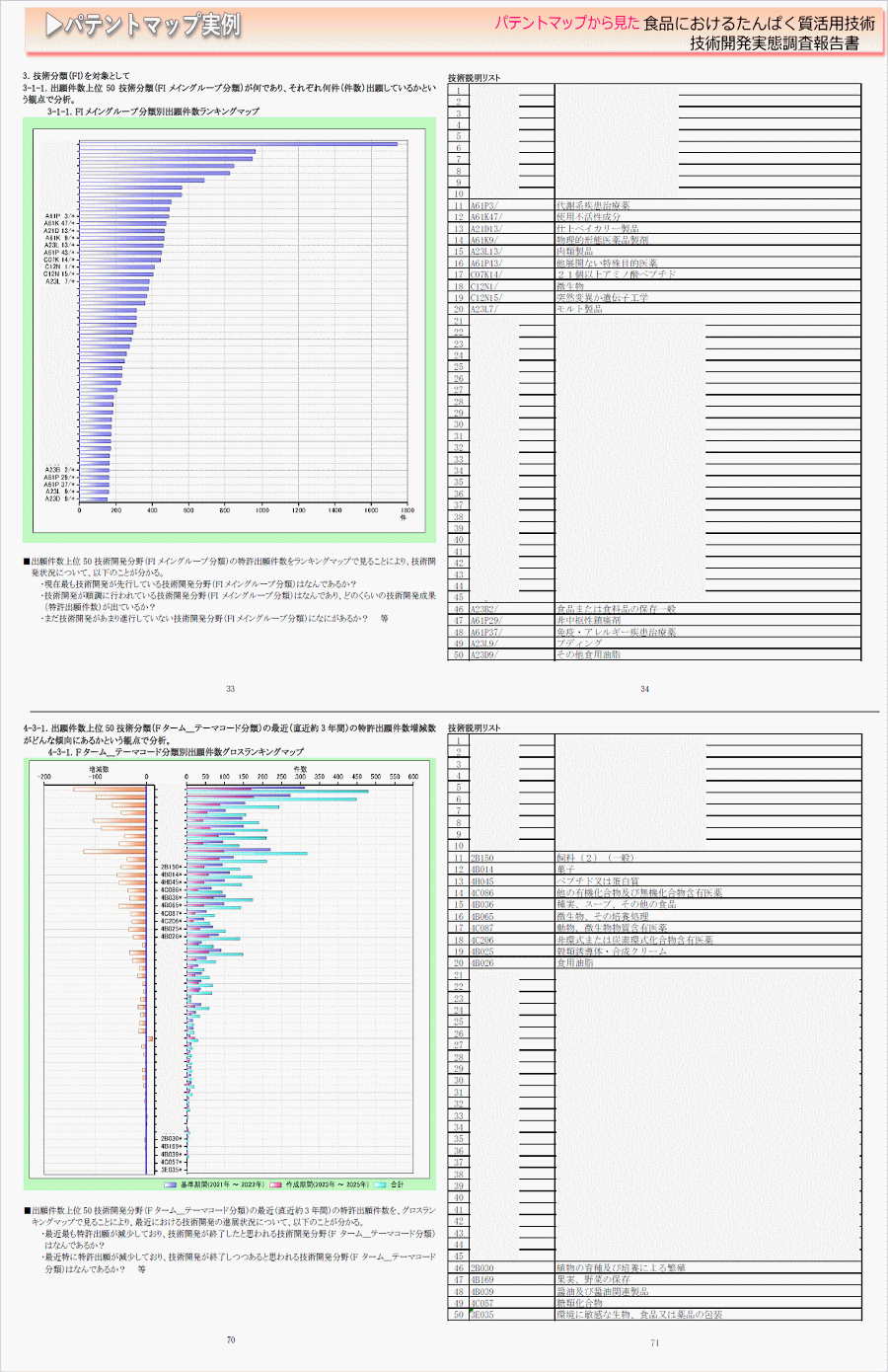The image size is (888, 1372).
Task: Click the 2B030 code in row 46
Action: [481, 1267]
